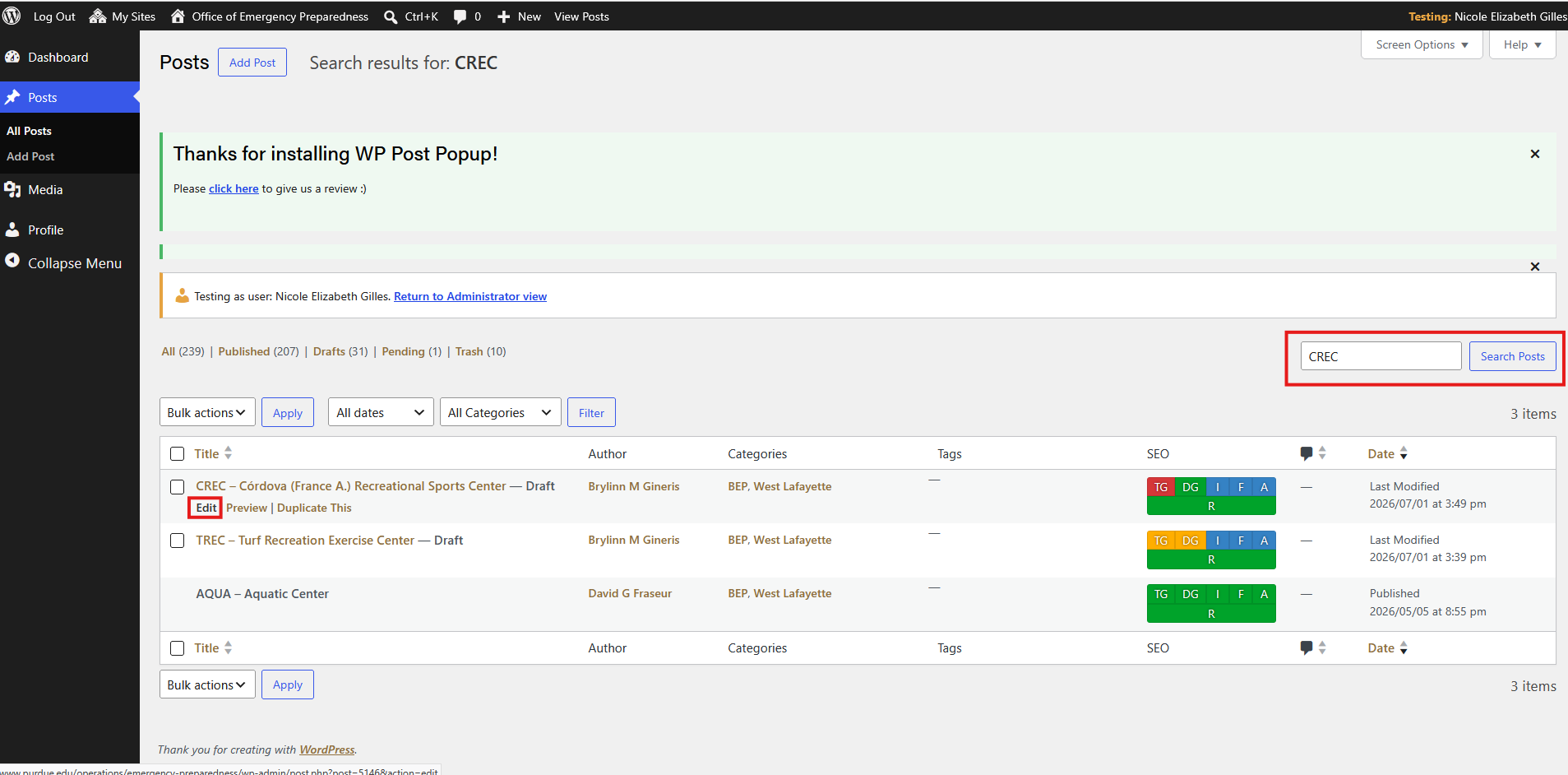The image size is (1568, 775).
Task: Check the TREC post checkbox
Action: [x=177, y=541]
